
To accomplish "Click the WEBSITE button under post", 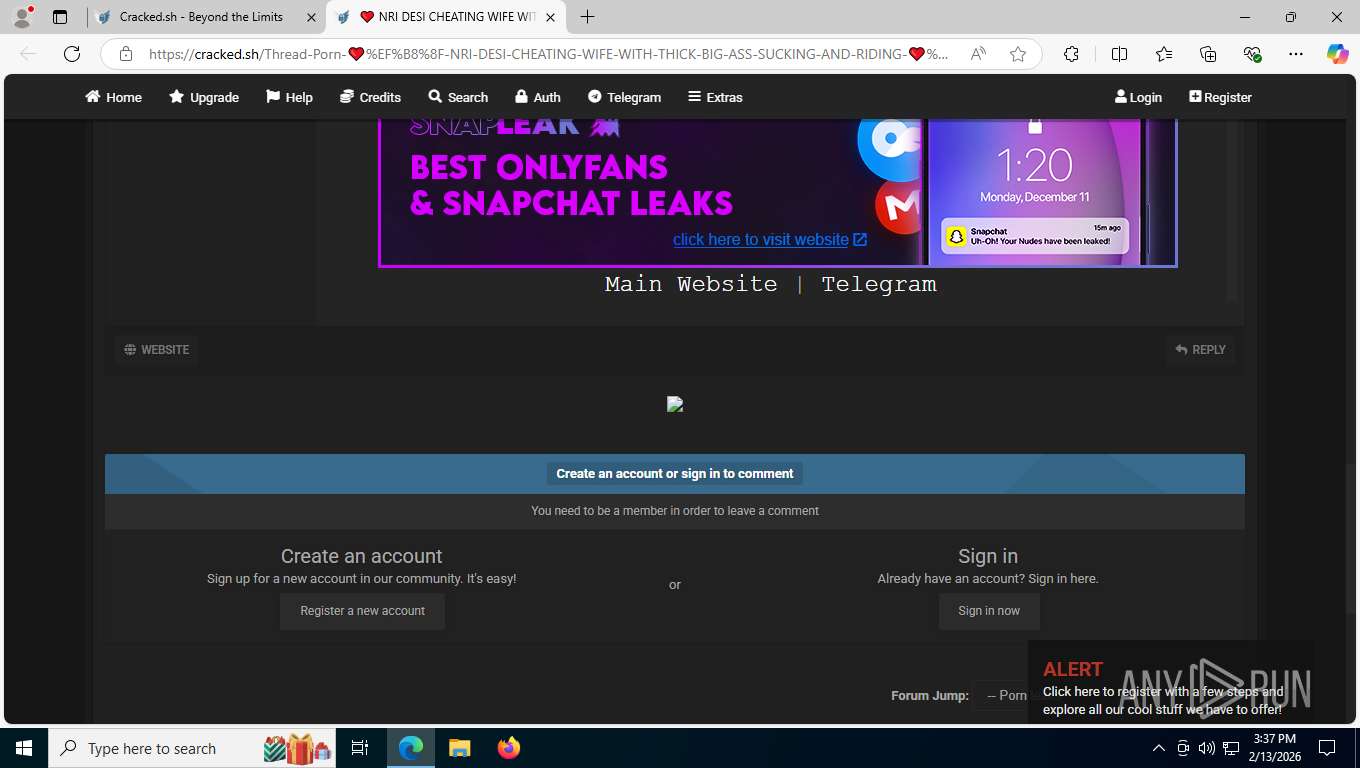I will [156, 350].
